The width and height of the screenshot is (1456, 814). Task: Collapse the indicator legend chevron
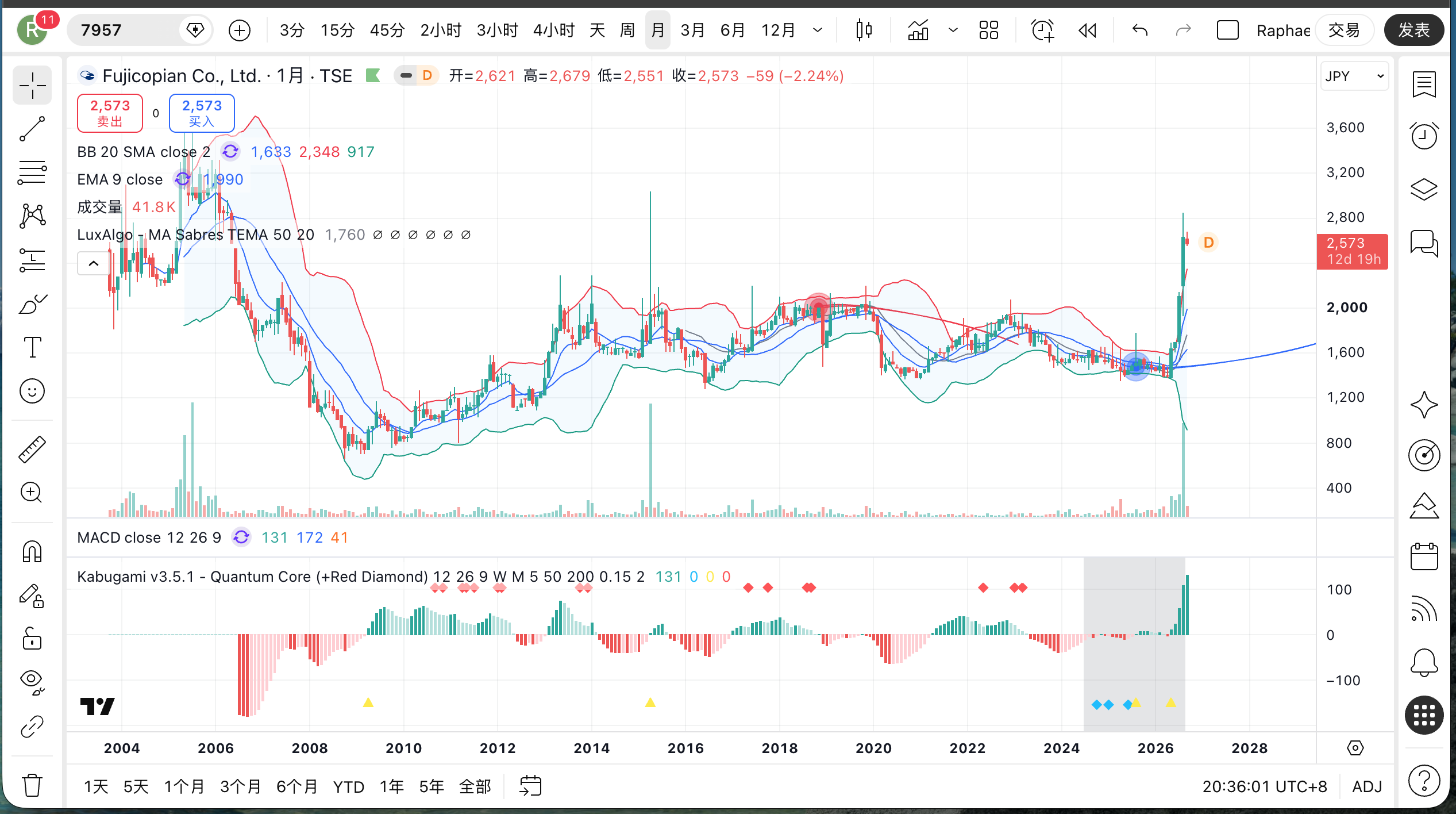94,263
